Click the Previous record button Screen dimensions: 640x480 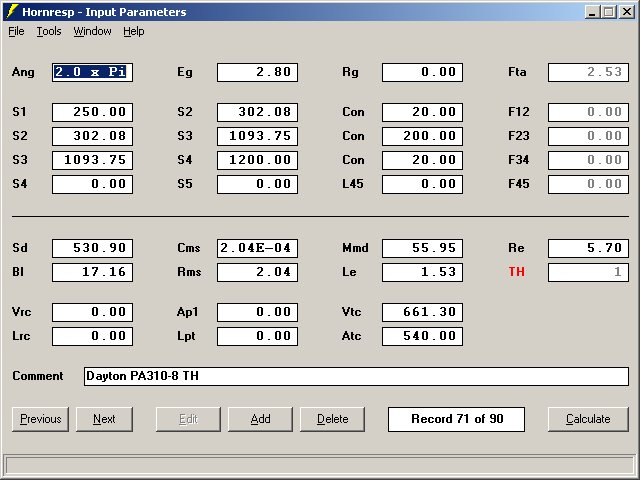click(x=40, y=419)
